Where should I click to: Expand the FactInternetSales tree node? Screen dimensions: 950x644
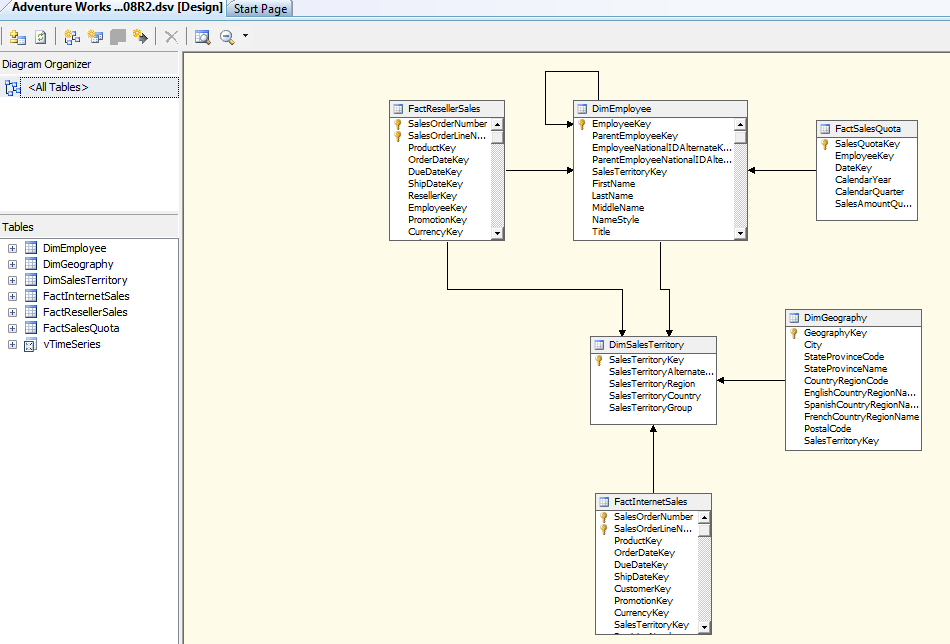[12, 296]
